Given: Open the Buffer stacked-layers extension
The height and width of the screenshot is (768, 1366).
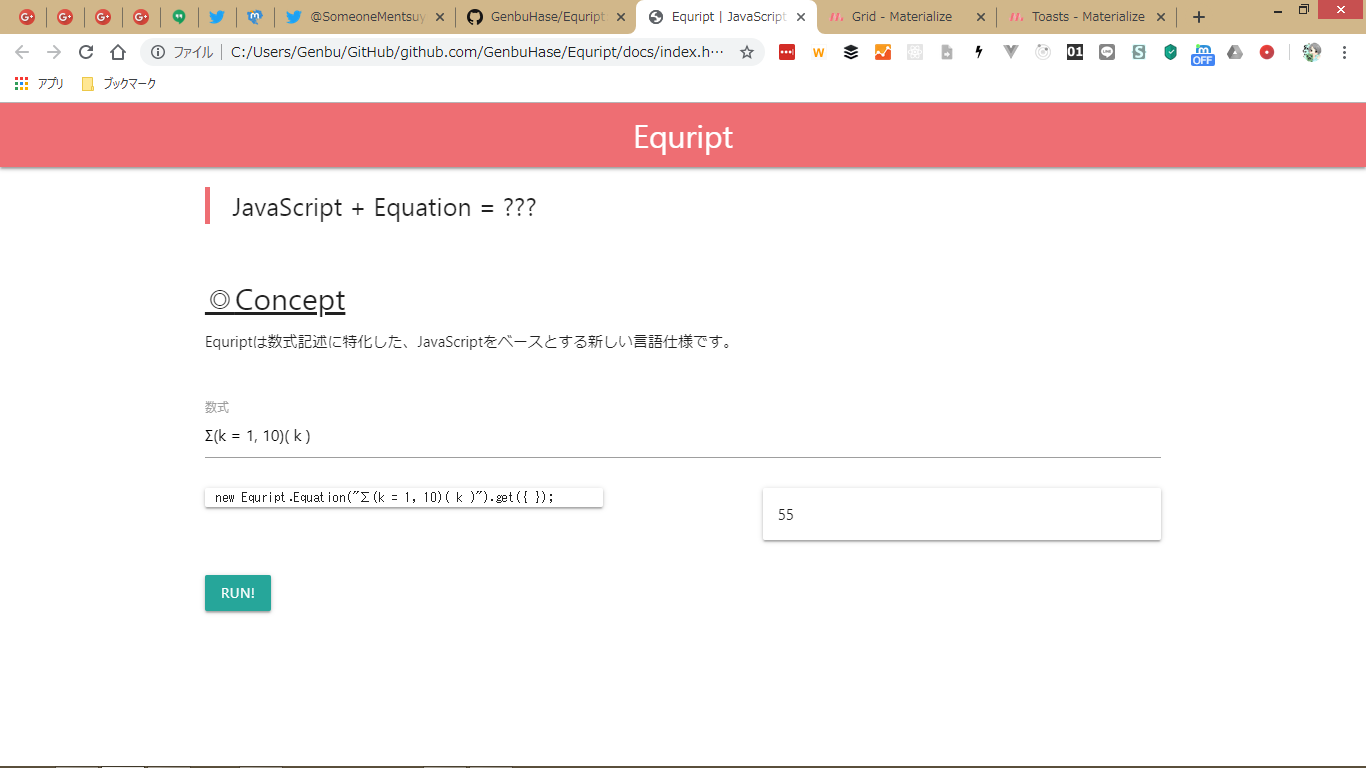Looking at the screenshot, I should [850, 53].
